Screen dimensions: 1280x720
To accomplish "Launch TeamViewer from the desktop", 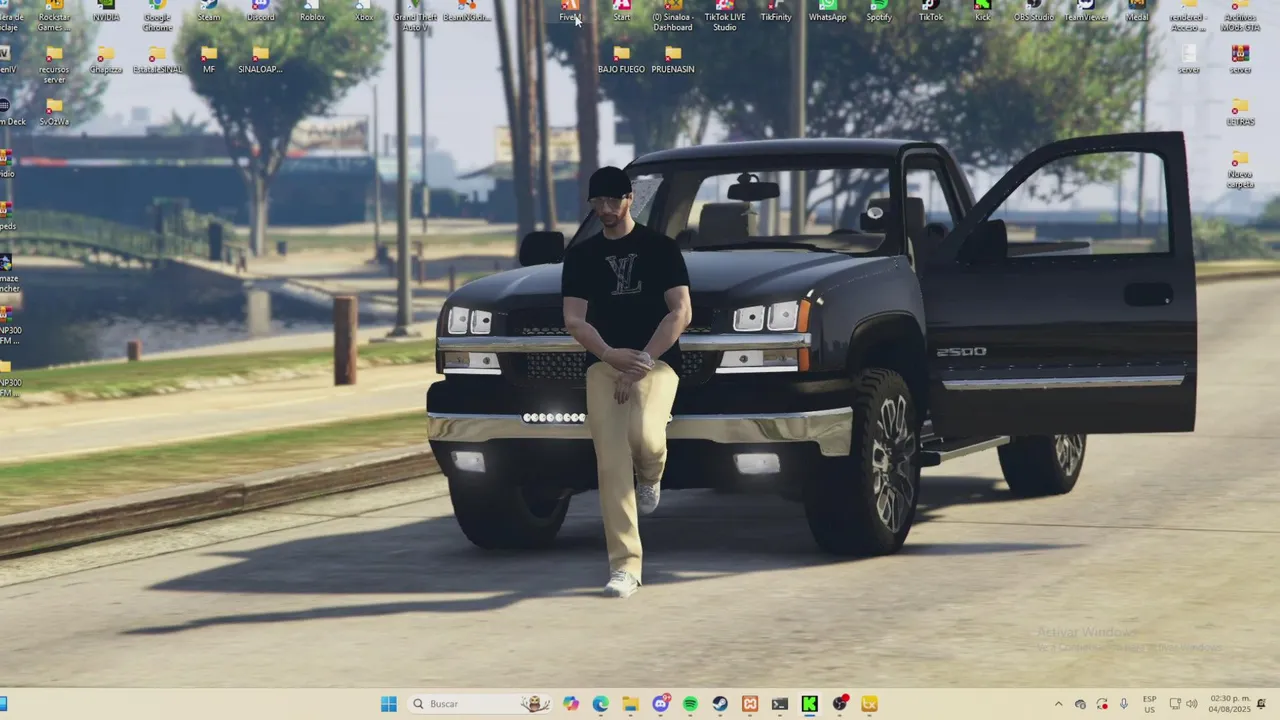I will pyautogui.click(x=1086, y=12).
